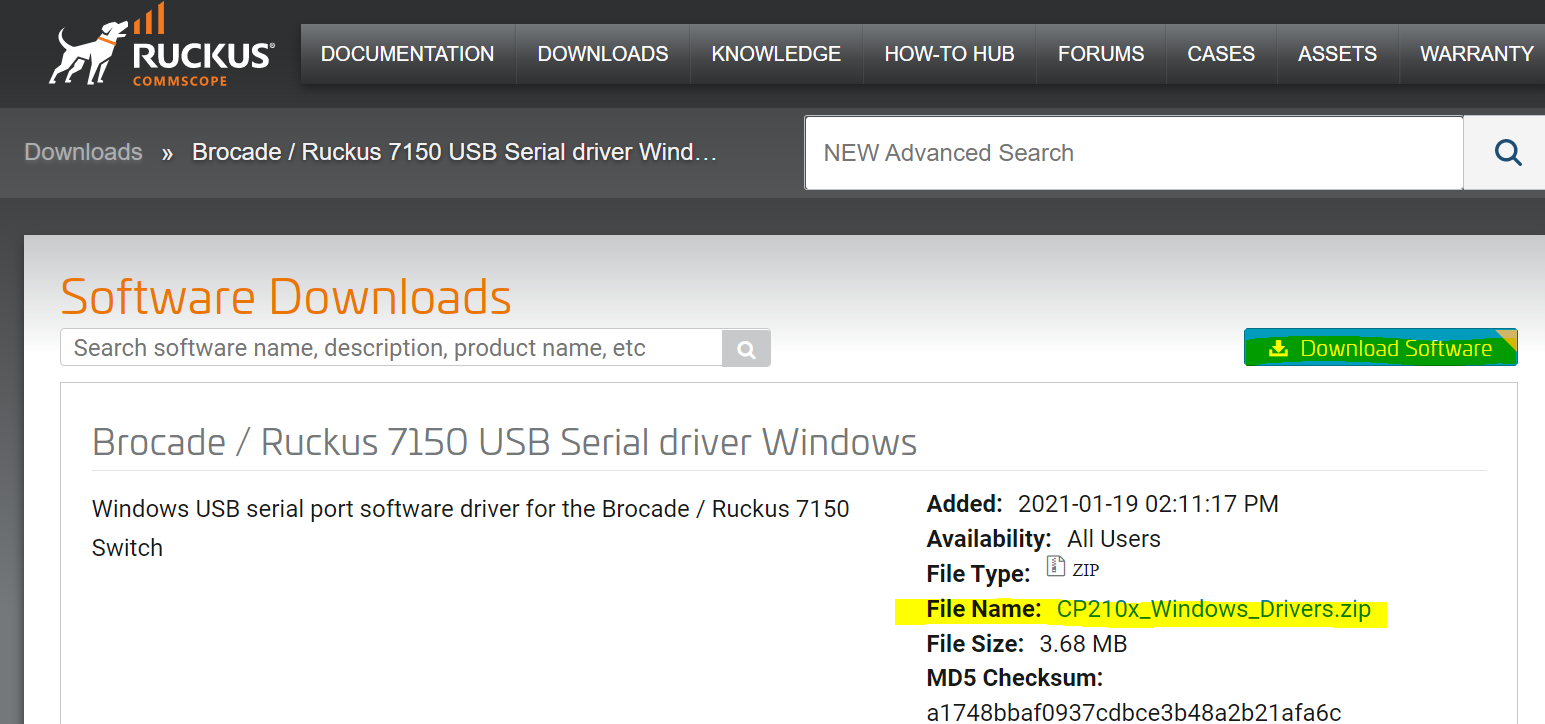Image resolution: width=1545 pixels, height=724 pixels.
Task: Click the Brocade / Ruckus 7150 USB Serial driver title
Action: (x=504, y=441)
